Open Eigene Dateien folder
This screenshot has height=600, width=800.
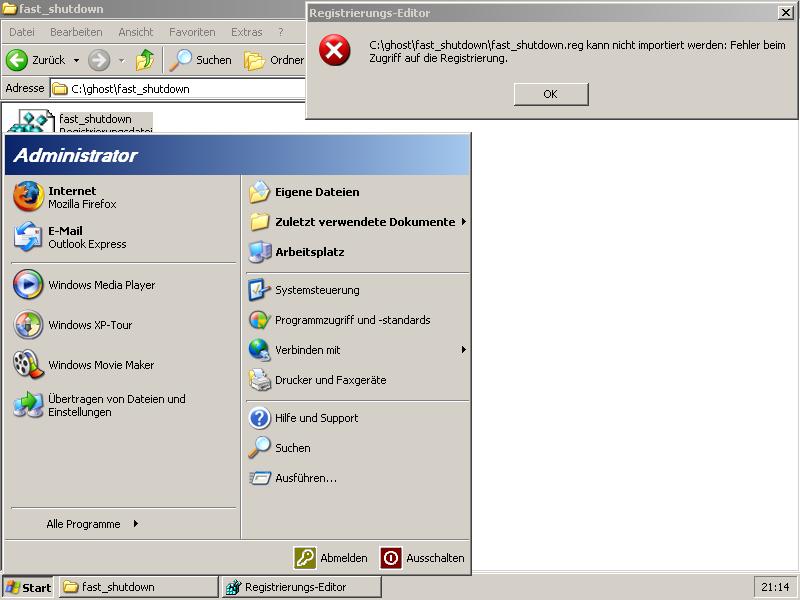pyautogui.click(x=357, y=192)
